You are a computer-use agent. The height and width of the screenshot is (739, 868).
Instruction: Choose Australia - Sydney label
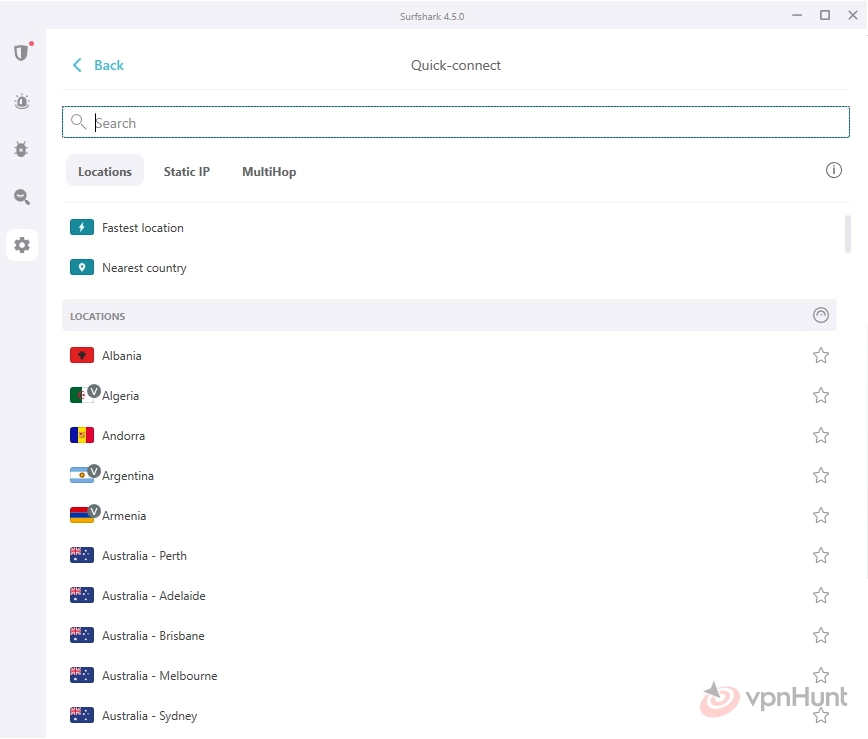click(x=149, y=716)
